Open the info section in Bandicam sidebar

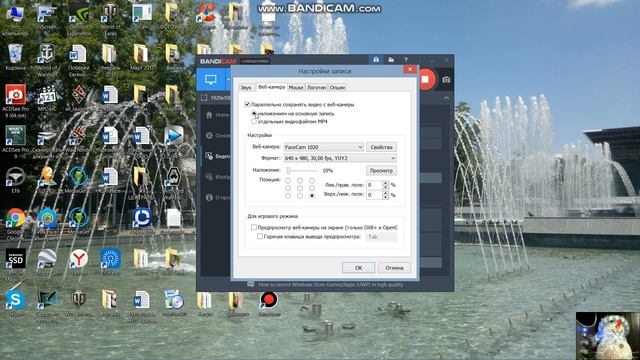pyautogui.click(x=218, y=198)
